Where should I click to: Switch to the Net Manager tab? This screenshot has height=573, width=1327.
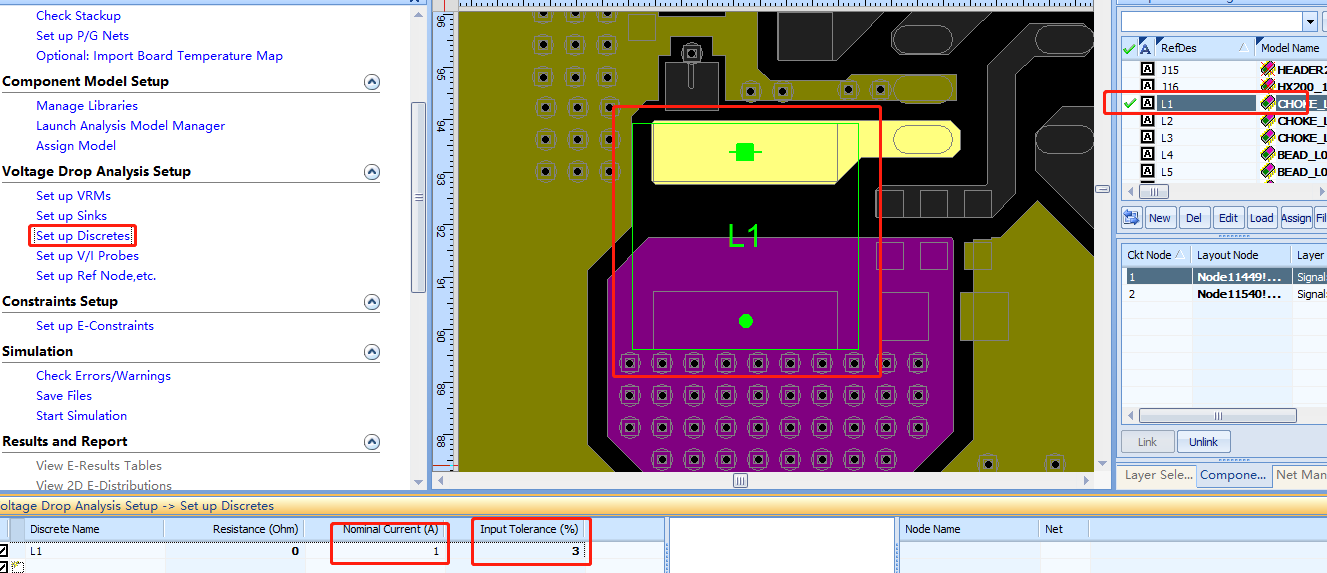1300,475
